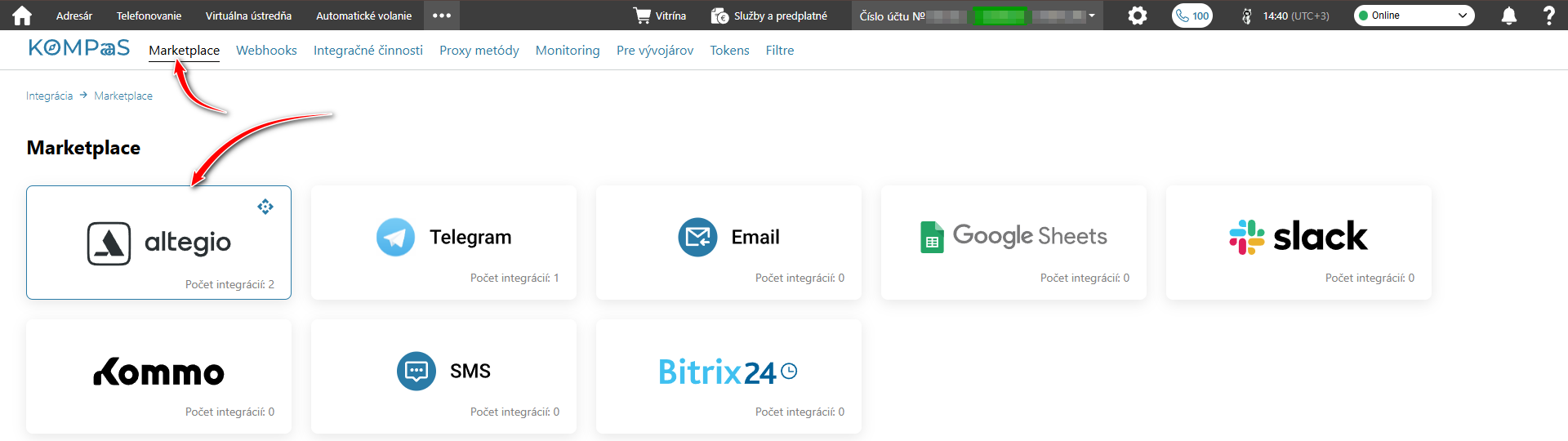Click the Vitrína link
This screenshot has height=441, width=1568.
(670, 16)
